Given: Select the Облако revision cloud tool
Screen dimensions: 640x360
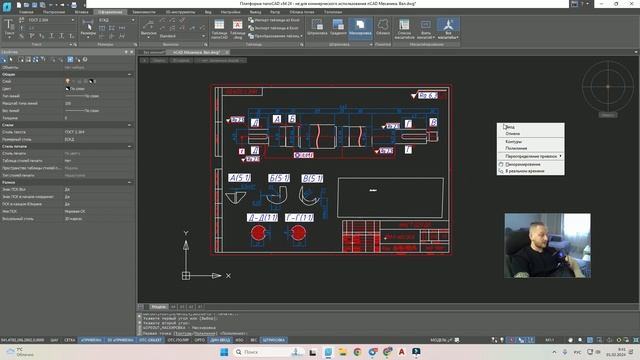Looking at the screenshot, I should click(x=383, y=27).
